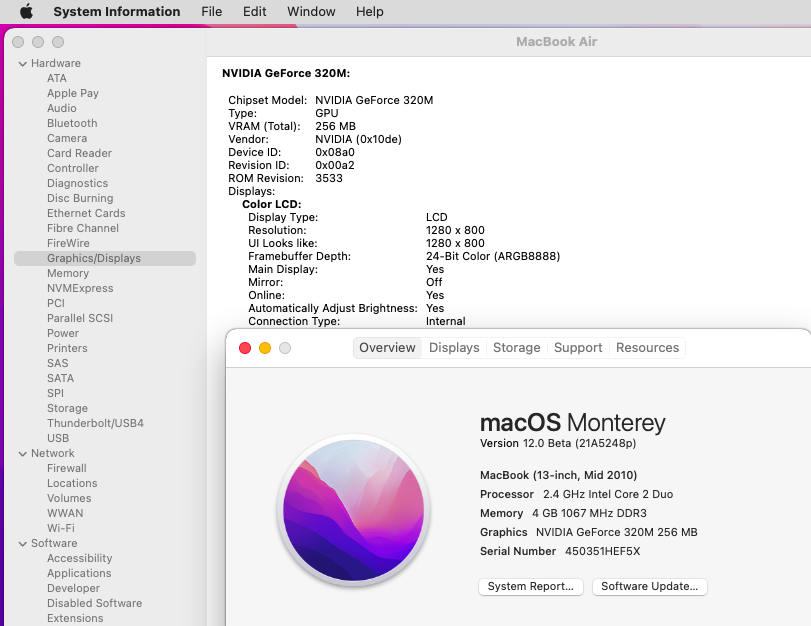The image size is (811, 626).
Task: Select Fibre Channel in the sidebar
Action: pos(83,228)
